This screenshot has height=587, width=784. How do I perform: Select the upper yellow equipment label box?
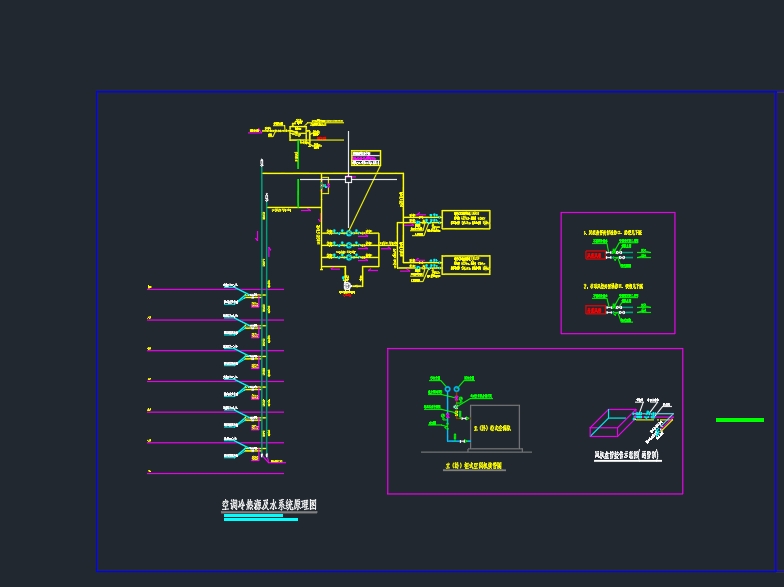(466, 220)
